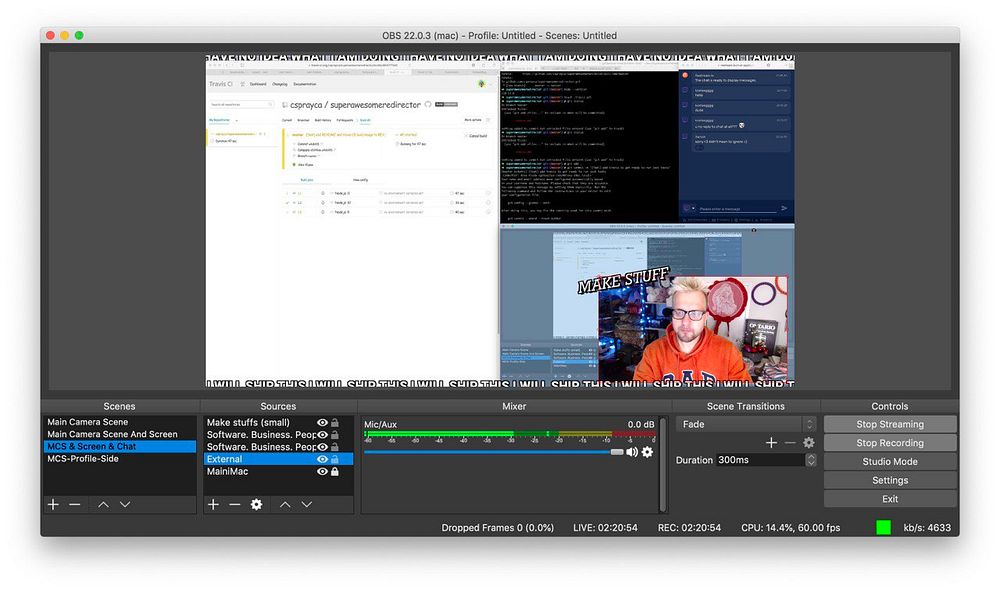Add a scene transition with plus icon
The image size is (1000, 590).
(x=771, y=443)
